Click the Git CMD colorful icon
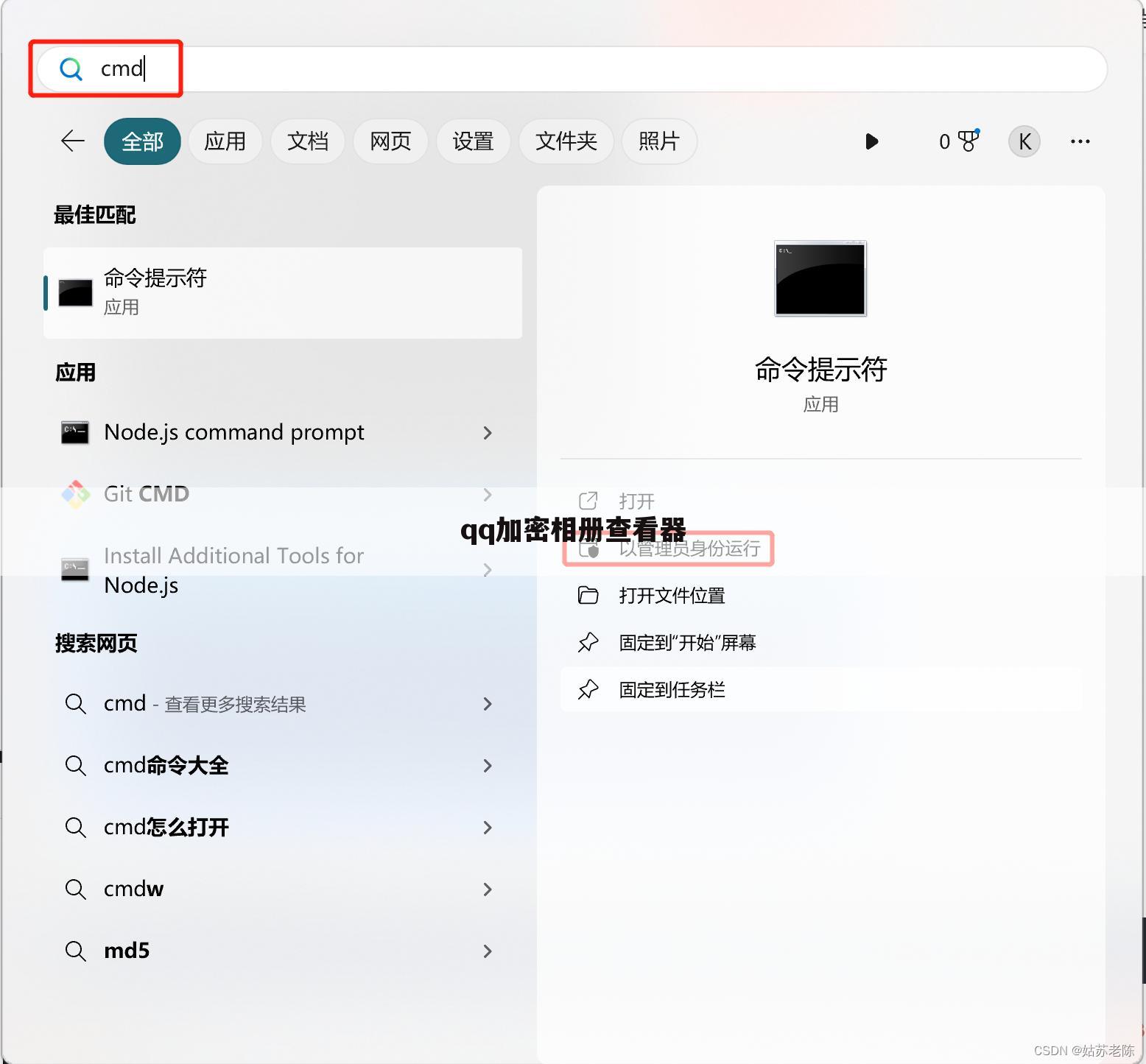Screen dimensions: 1146x1064 tap(75, 494)
